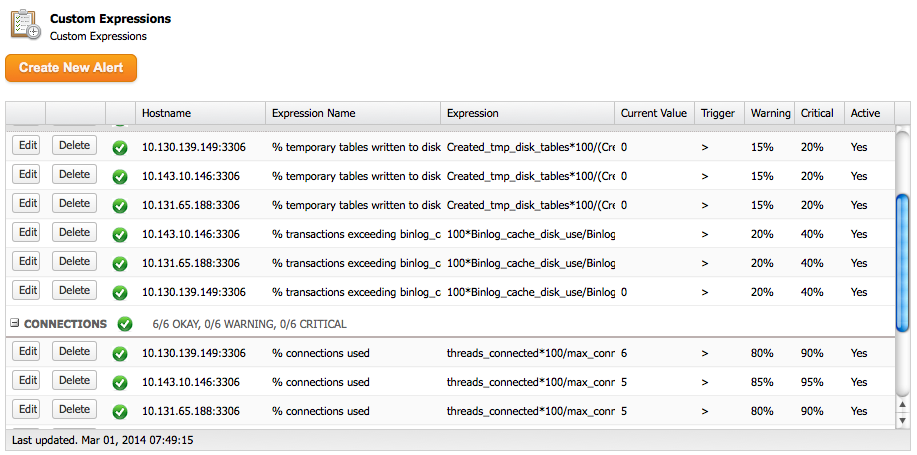917x455 pixels.
Task: Sort by Critical column header
Action: [817, 113]
